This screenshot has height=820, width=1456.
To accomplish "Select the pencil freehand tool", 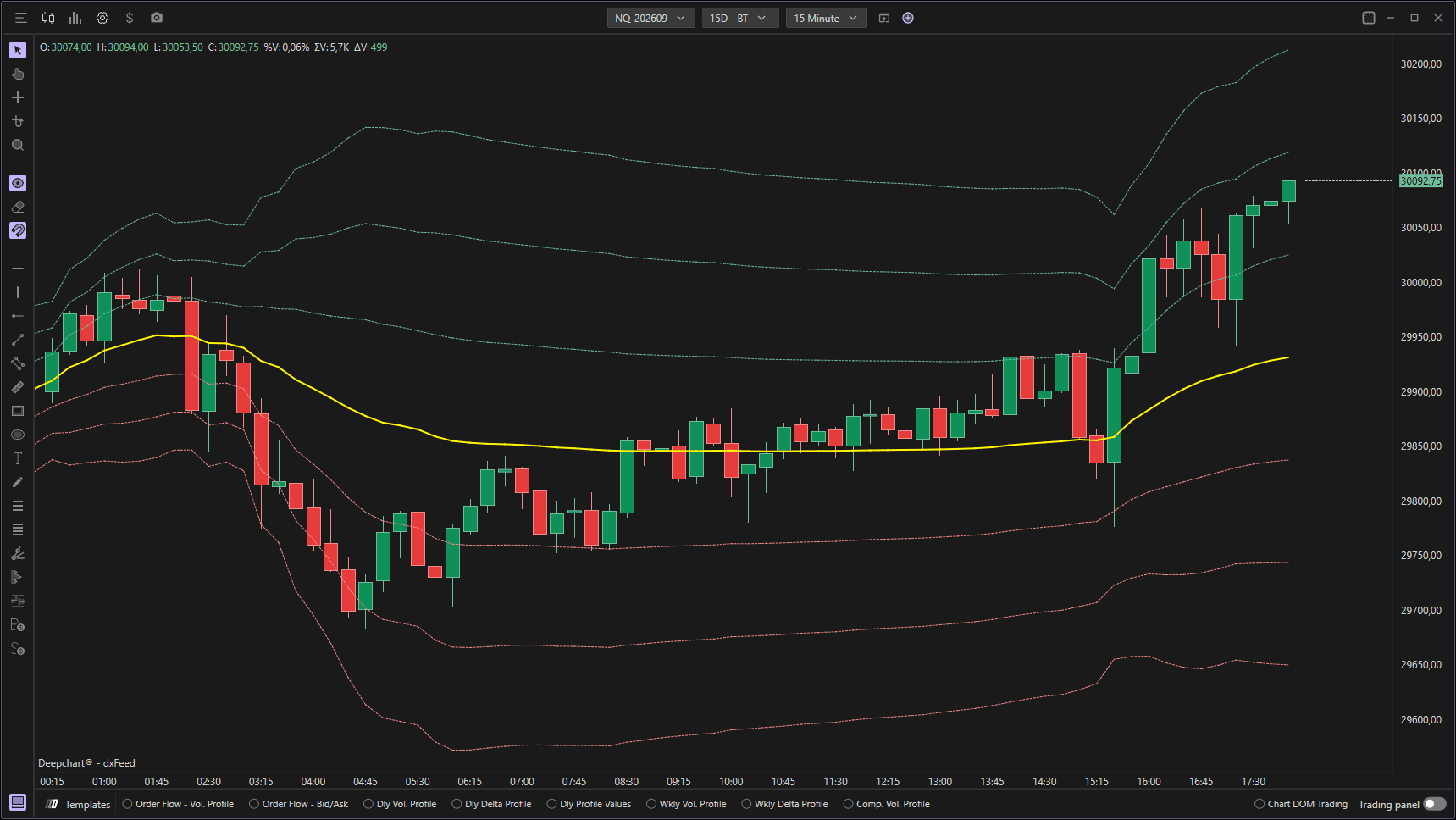I will pyautogui.click(x=18, y=482).
